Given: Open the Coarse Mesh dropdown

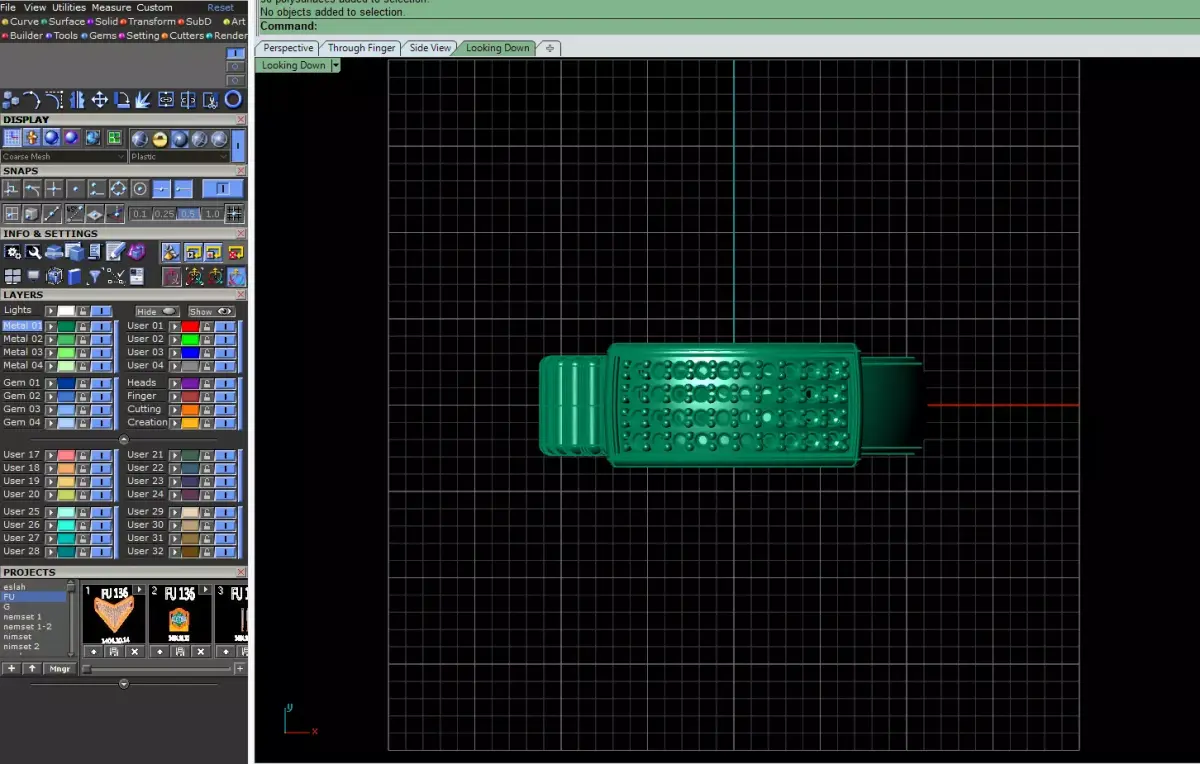Looking at the screenshot, I should pyautogui.click(x=64, y=157).
